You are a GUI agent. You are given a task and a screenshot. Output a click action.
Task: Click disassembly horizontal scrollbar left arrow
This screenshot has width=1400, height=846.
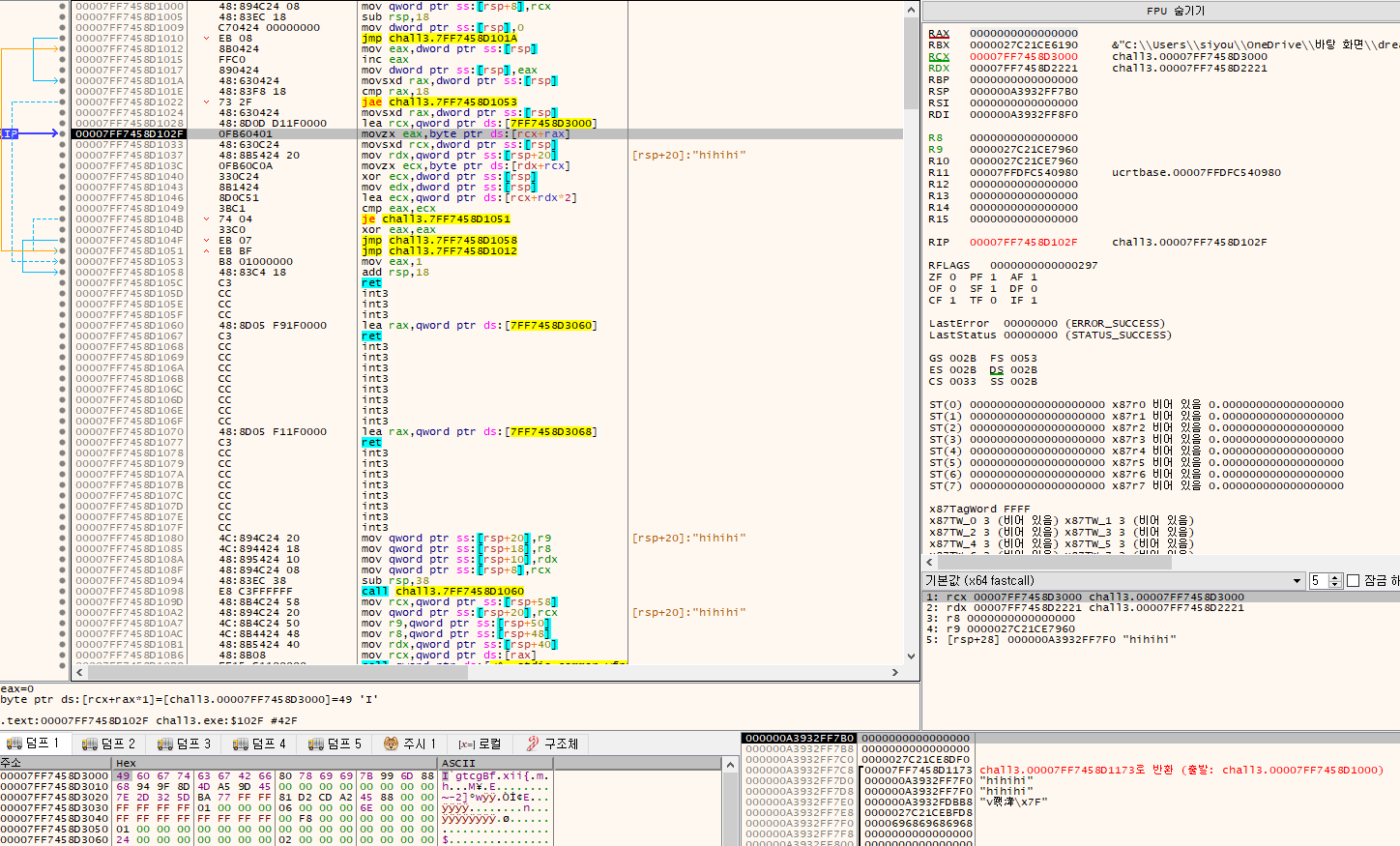click(x=80, y=671)
